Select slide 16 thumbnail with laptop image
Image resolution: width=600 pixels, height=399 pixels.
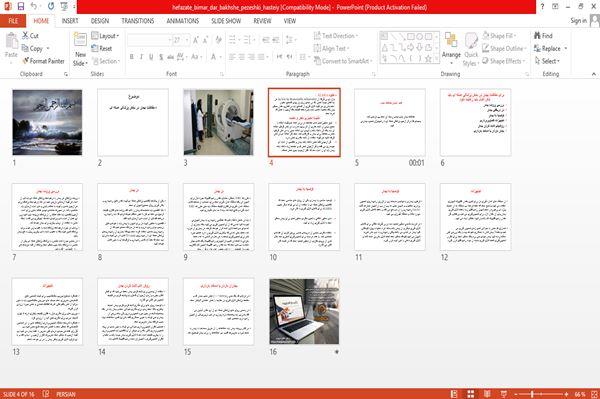coord(304,311)
